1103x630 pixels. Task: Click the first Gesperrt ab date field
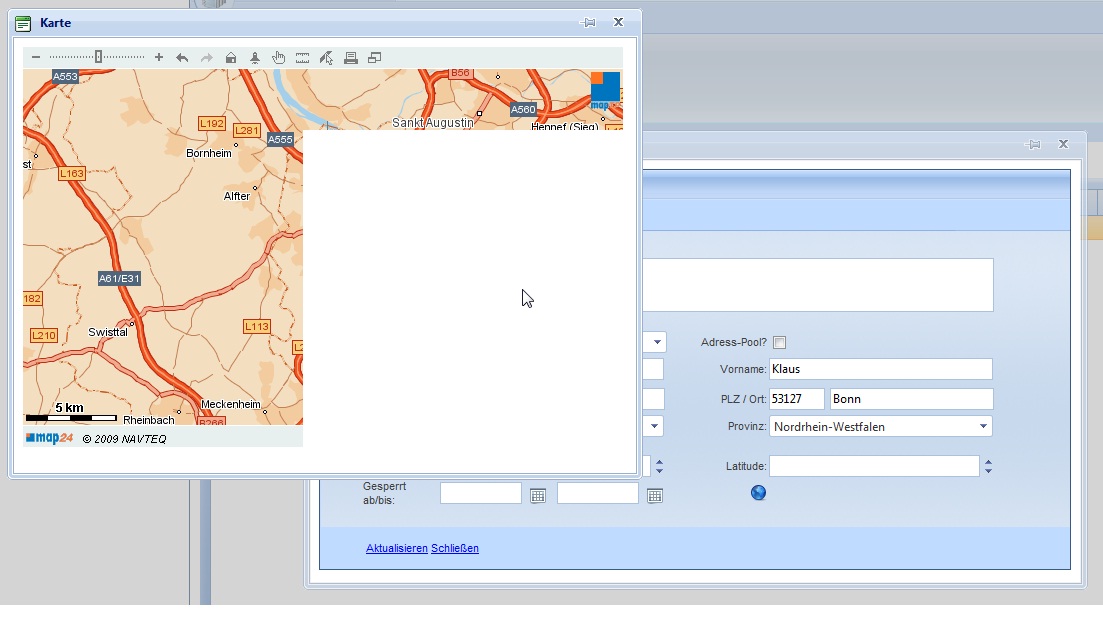click(x=480, y=493)
